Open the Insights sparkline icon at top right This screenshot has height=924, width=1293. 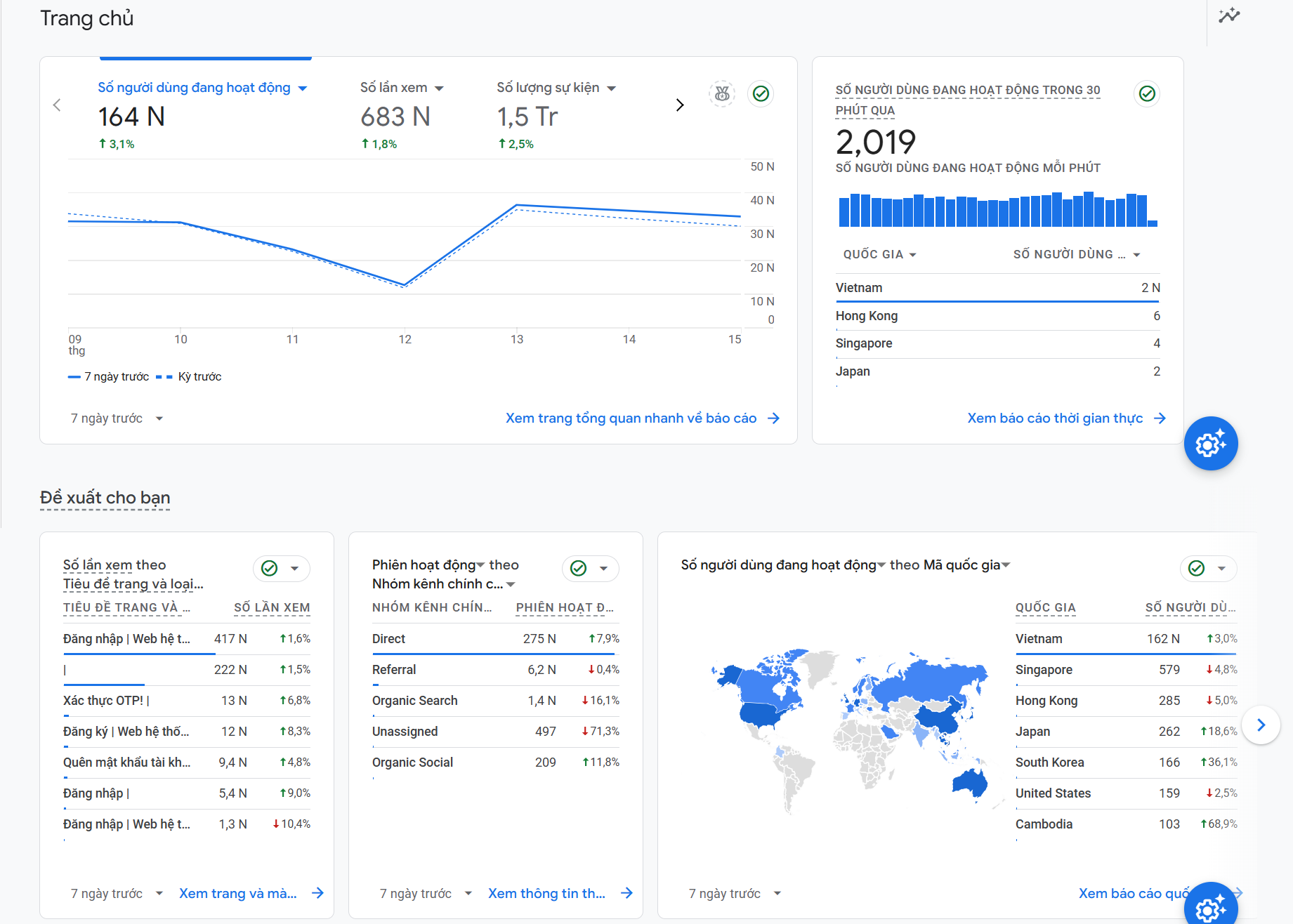coord(1229,15)
